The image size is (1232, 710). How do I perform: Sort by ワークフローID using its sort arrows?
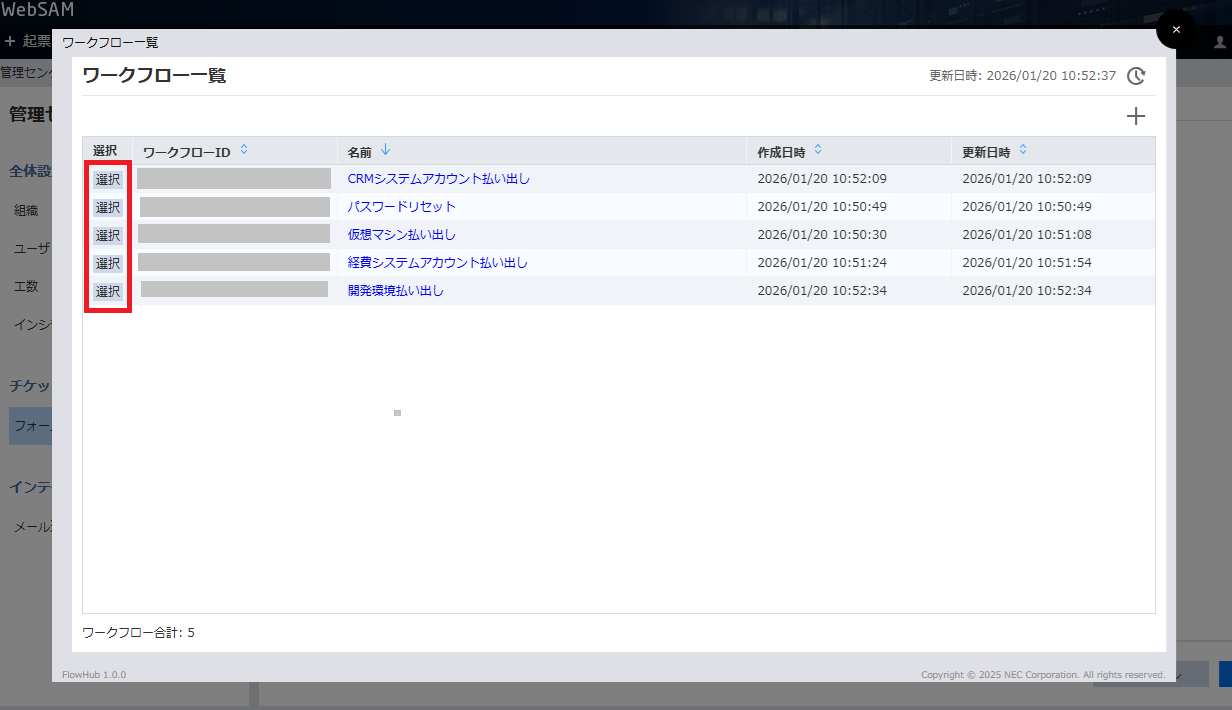(244, 150)
